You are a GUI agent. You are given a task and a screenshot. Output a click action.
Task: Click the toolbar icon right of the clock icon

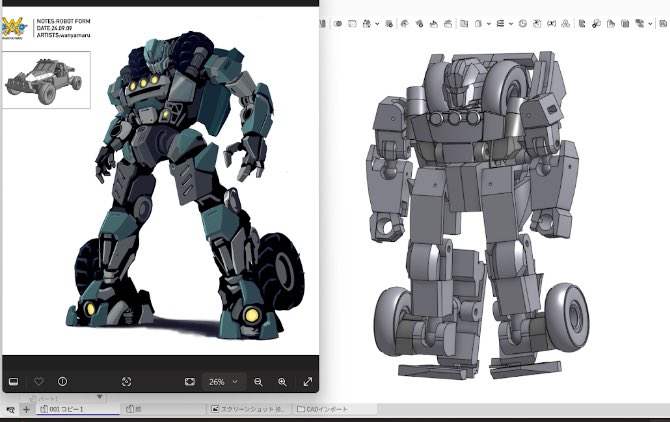point(537,24)
